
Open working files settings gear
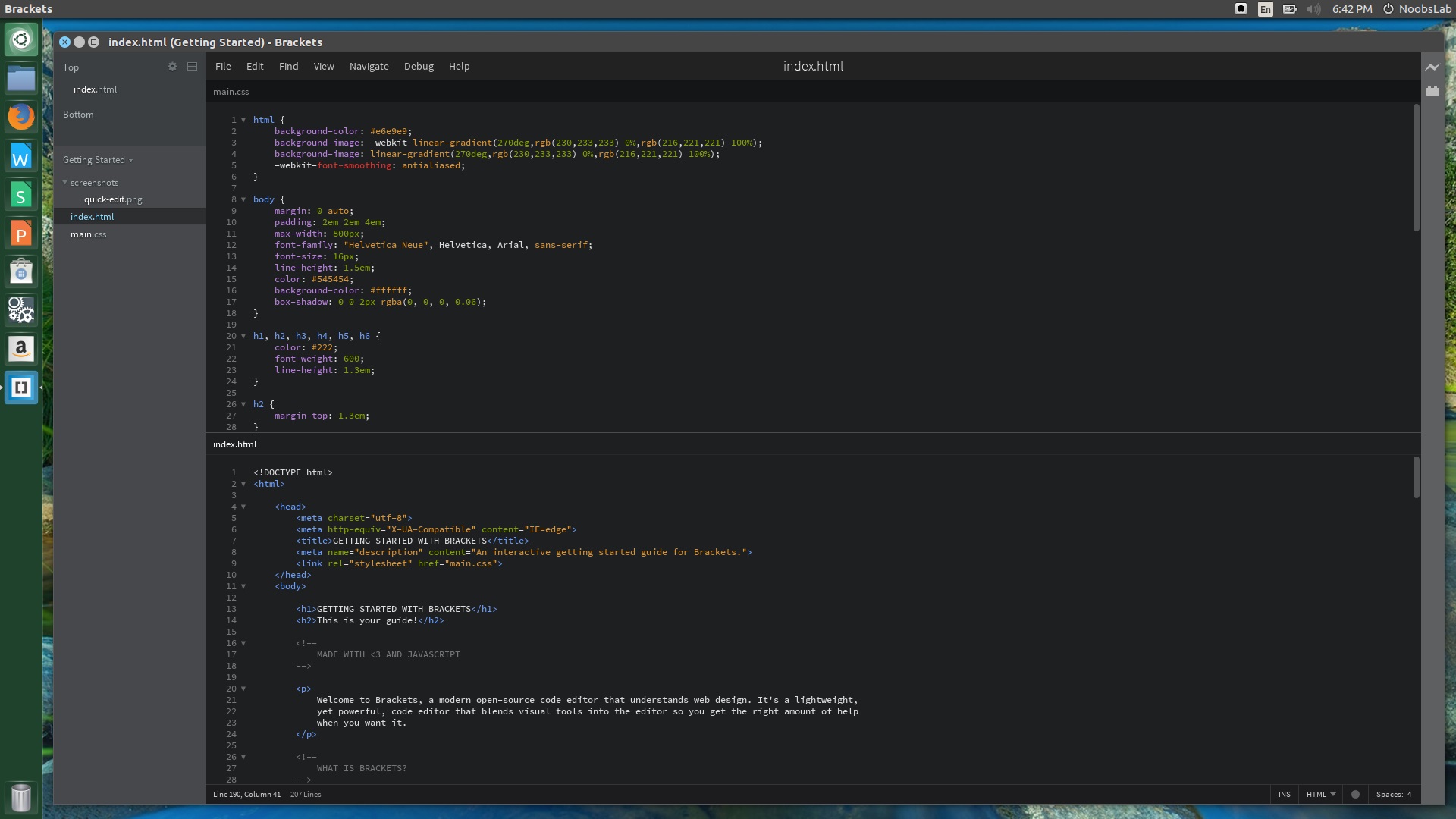pos(172,67)
